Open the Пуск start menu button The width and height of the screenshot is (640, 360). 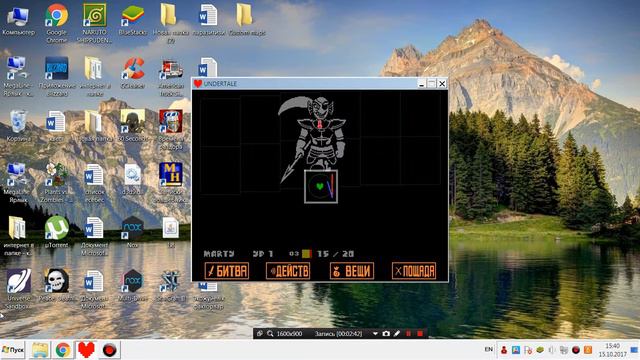pyautogui.click(x=13, y=350)
